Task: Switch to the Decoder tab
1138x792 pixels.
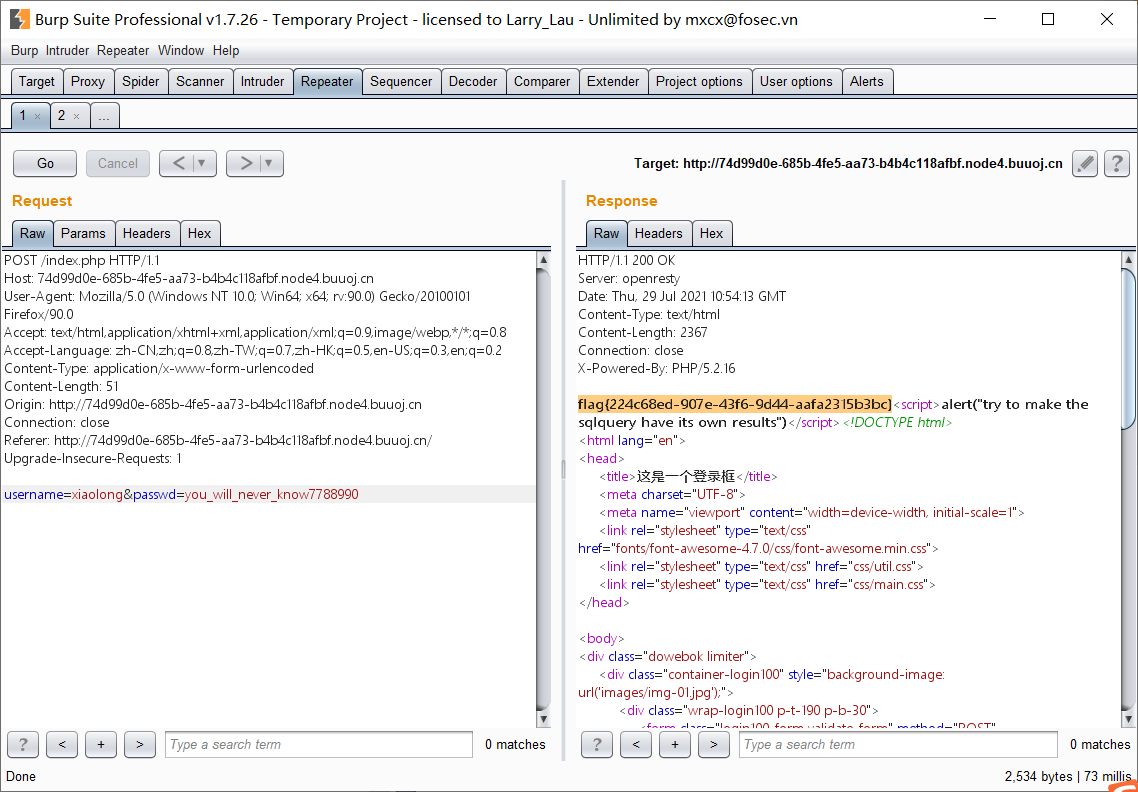Action: click(x=473, y=81)
